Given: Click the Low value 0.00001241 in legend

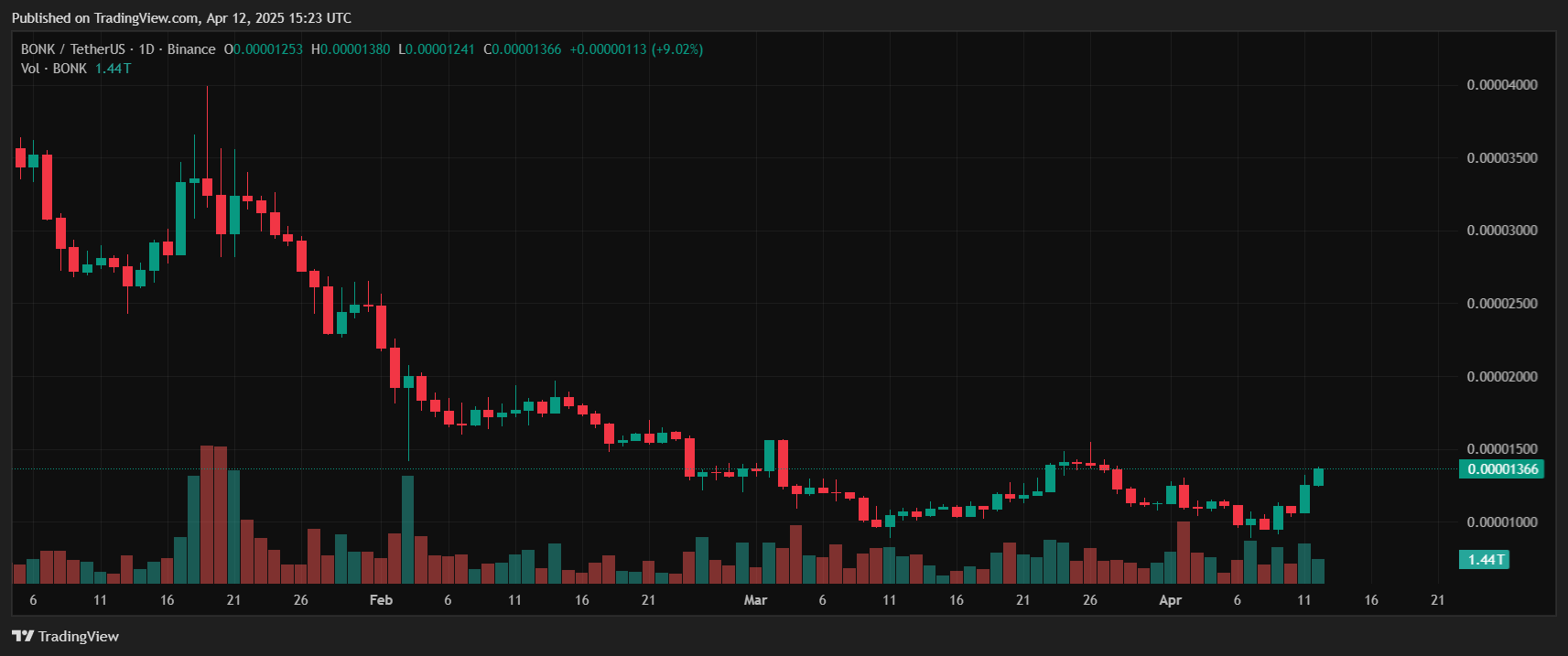Looking at the screenshot, I should pos(440,49).
